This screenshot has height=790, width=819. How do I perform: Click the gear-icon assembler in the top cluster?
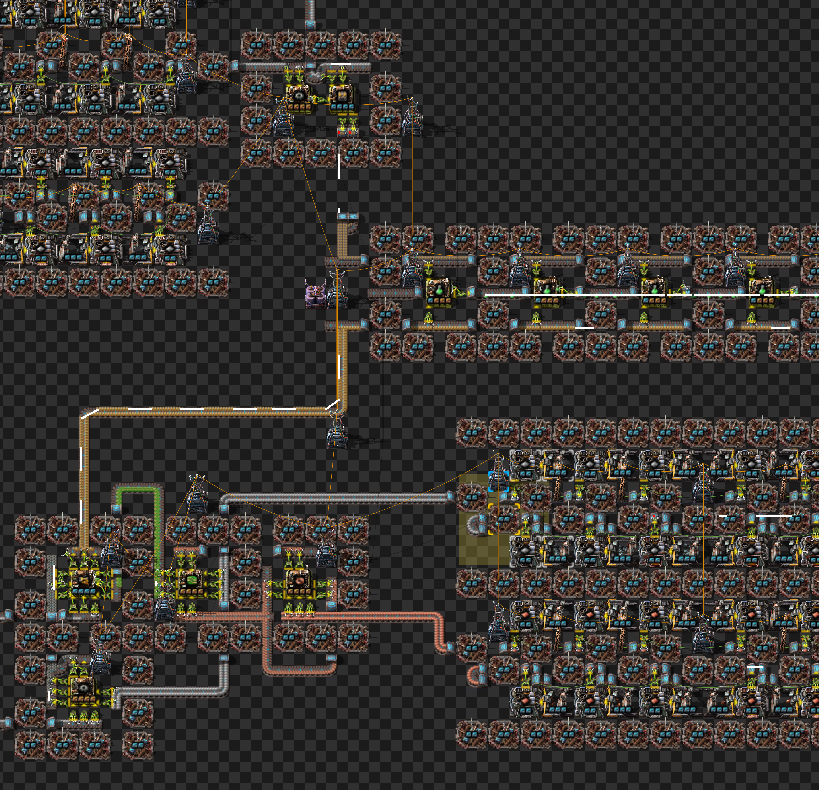tap(299, 98)
